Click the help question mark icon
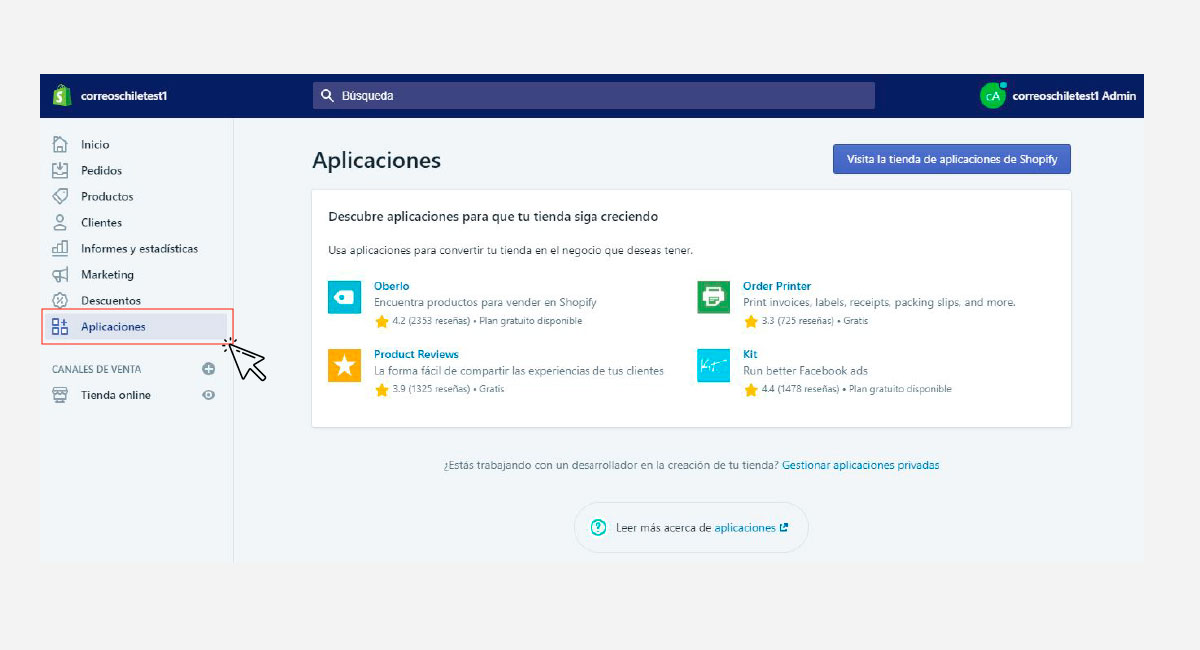This screenshot has height=650, width=1200. (598, 527)
